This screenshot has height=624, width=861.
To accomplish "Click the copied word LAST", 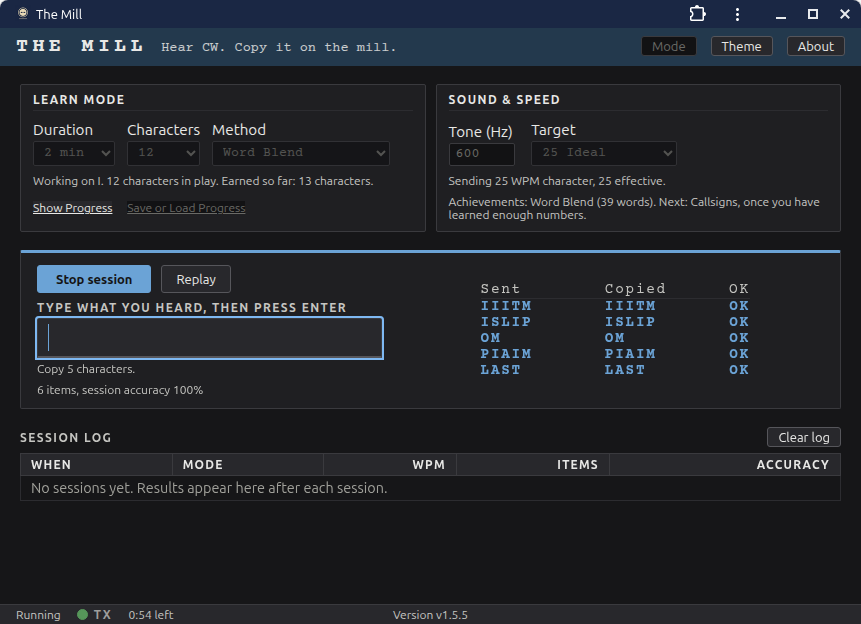I will pos(625,370).
